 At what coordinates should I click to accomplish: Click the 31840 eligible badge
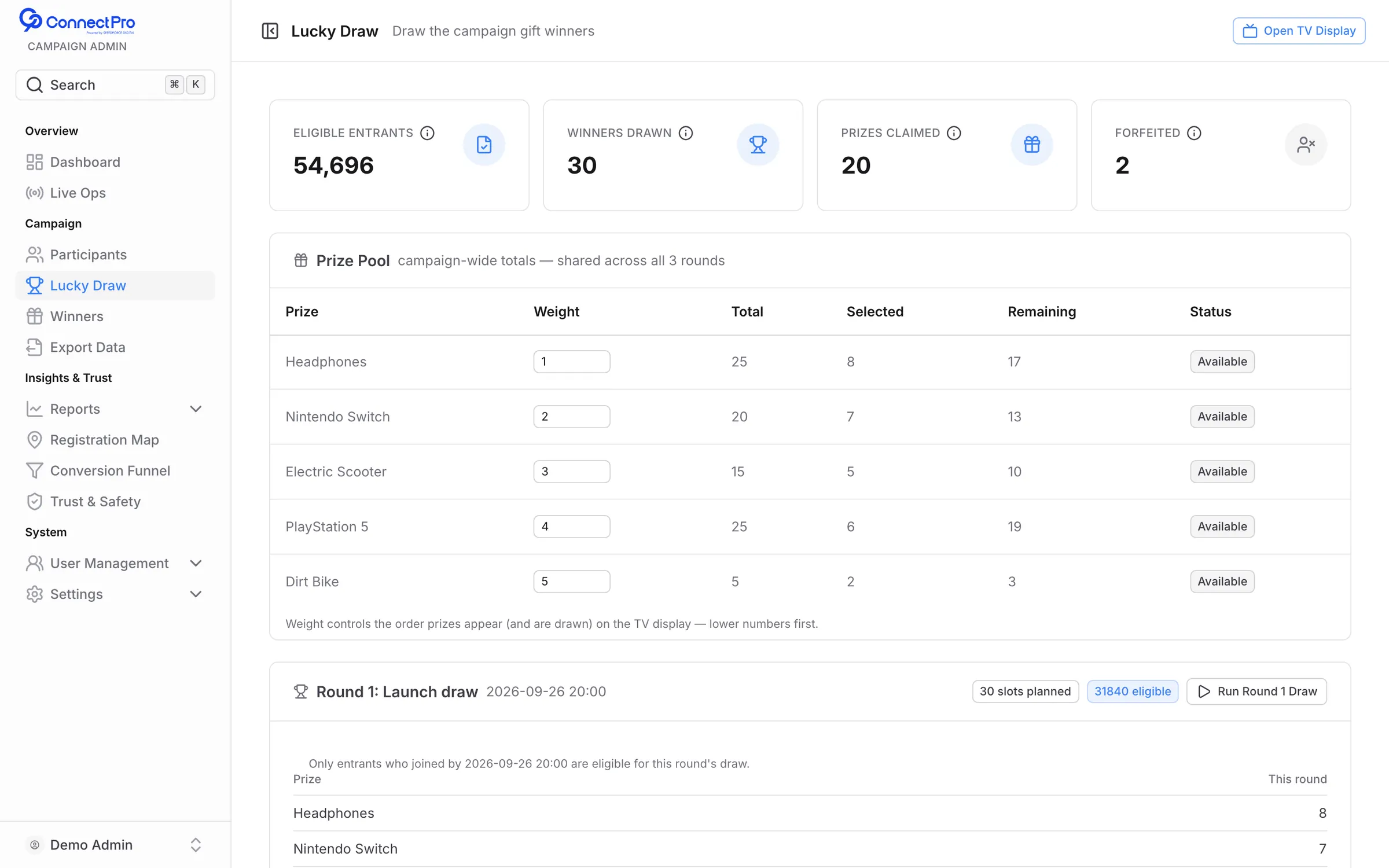click(1132, 692)
